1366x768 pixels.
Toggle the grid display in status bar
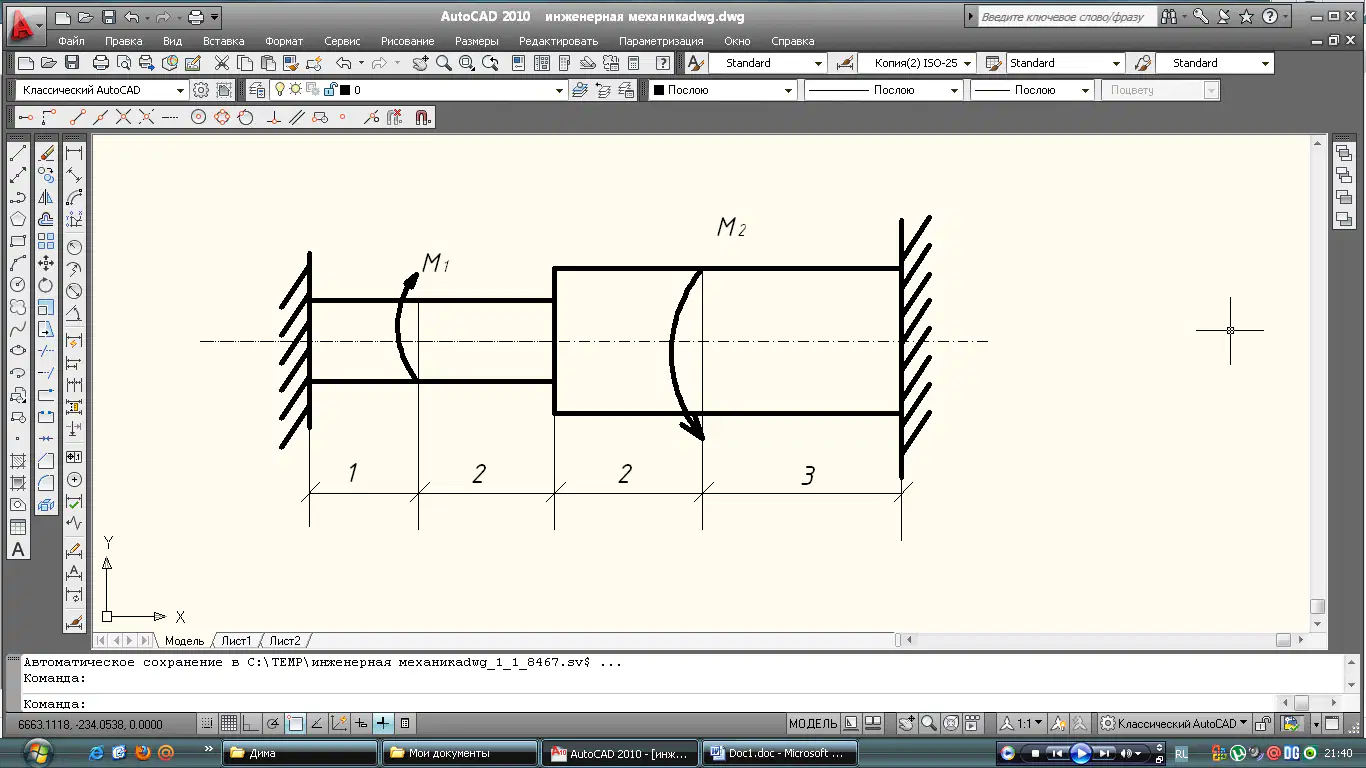228,723
